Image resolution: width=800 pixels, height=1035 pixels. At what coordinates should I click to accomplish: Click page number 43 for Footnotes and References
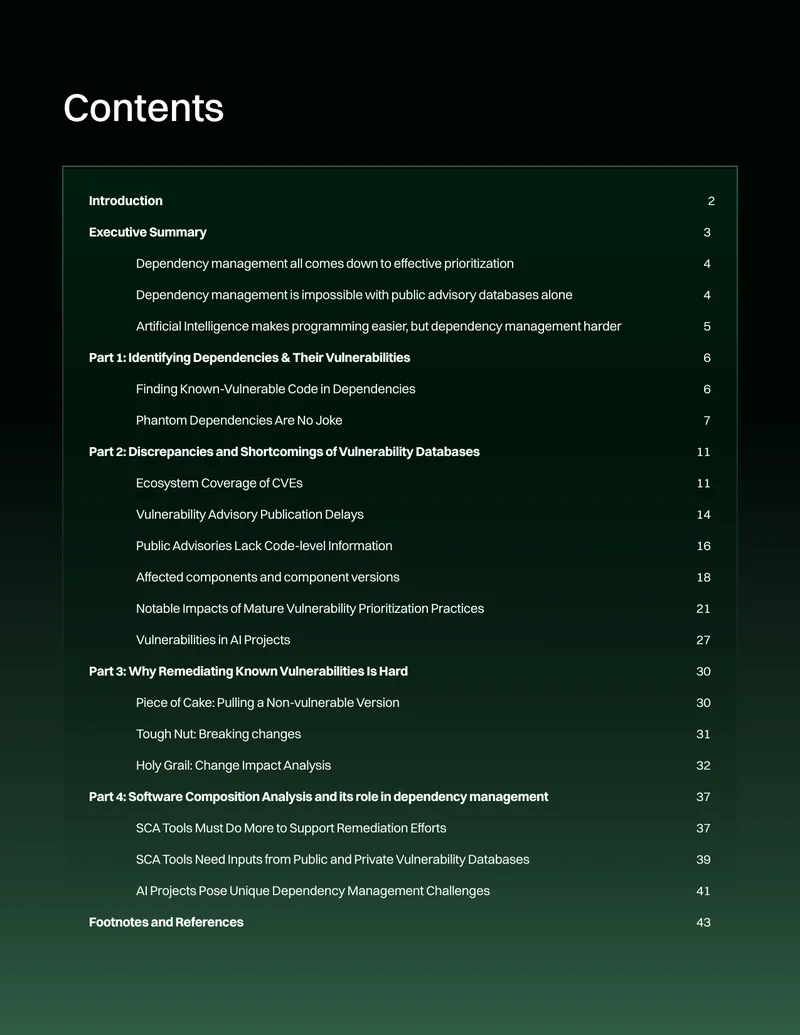(x=704, y=922)
